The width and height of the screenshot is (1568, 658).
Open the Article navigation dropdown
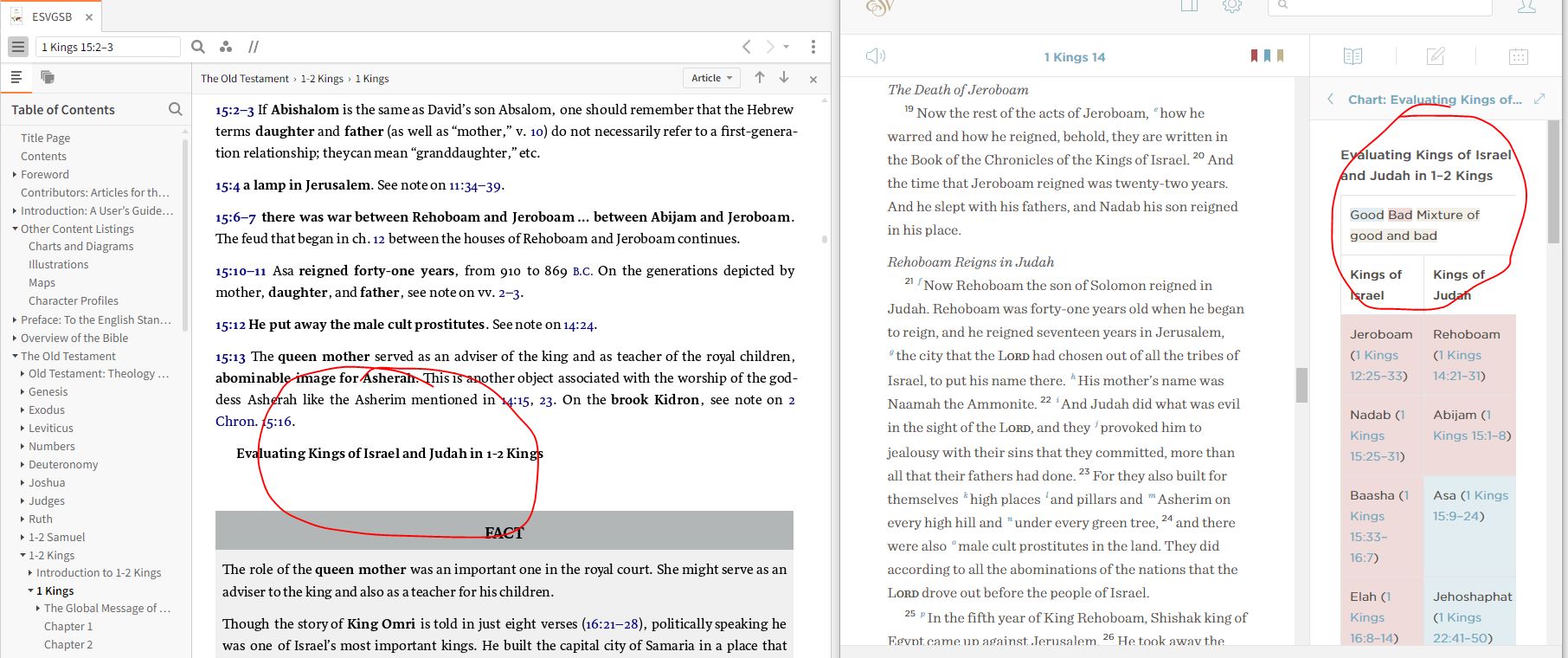point(712,78)
